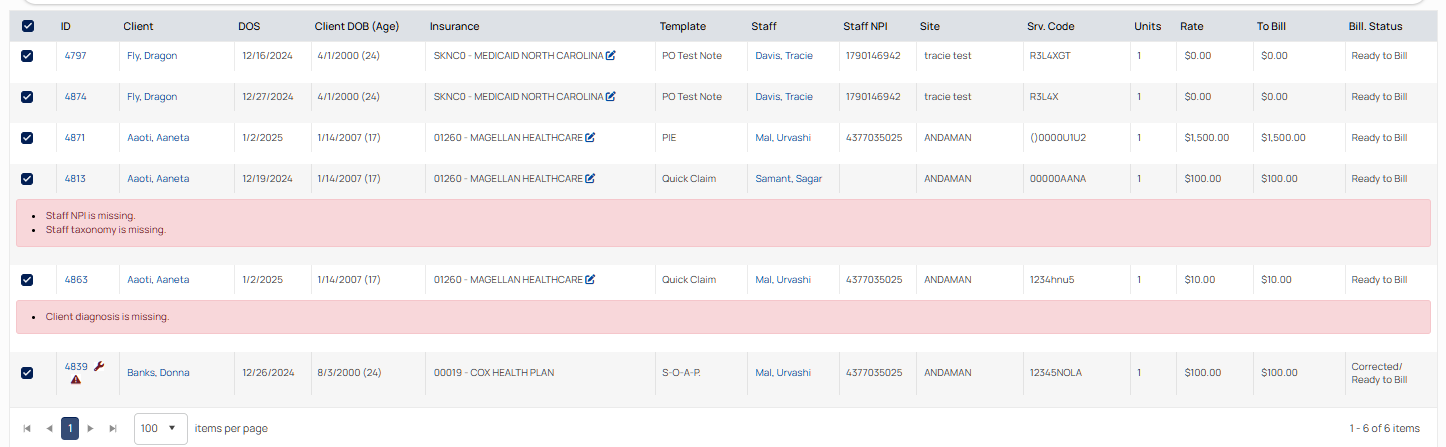Open Fly, Dragon on row 4797
Screen dimensions: 1446x447
[x=152, y=56]
